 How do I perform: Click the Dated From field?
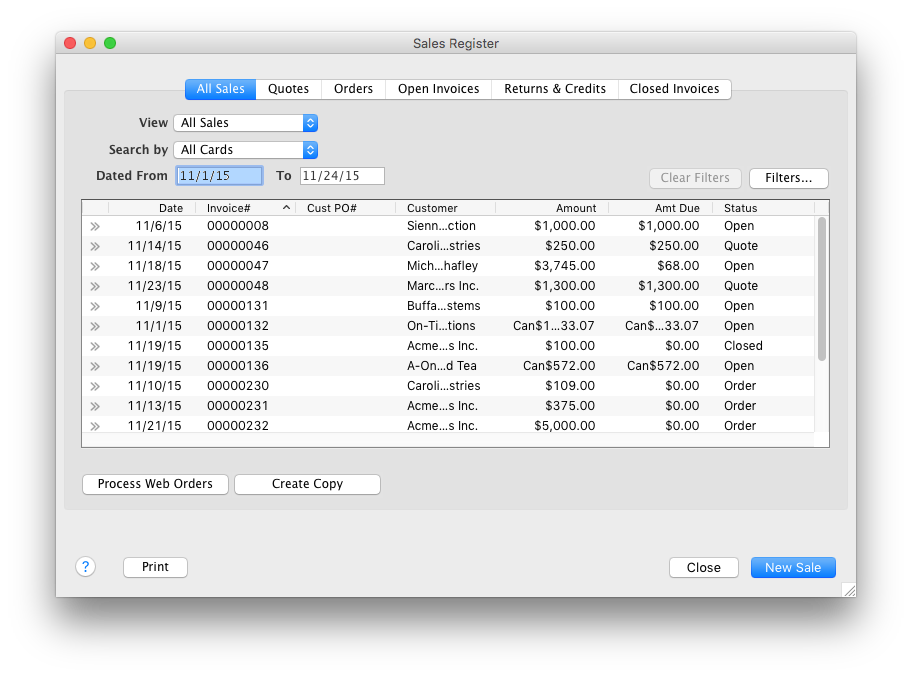pos(219,176)
